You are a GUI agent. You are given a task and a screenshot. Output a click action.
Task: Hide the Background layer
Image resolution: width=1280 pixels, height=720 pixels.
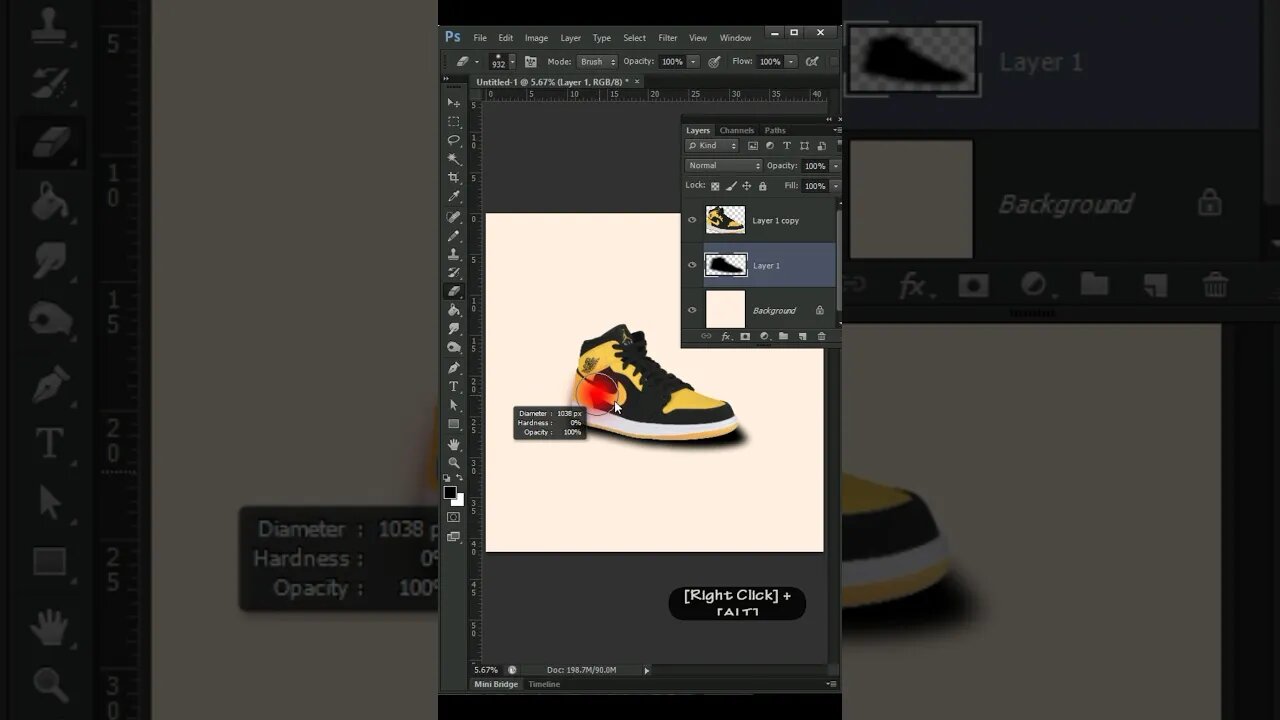[692, 310]
